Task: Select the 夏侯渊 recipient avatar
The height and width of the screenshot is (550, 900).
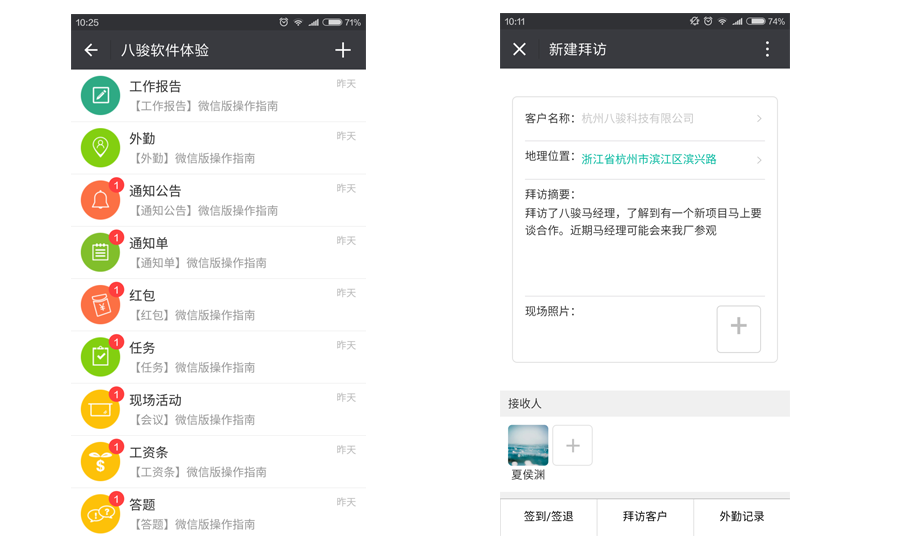Action: [x=528, y=445]
